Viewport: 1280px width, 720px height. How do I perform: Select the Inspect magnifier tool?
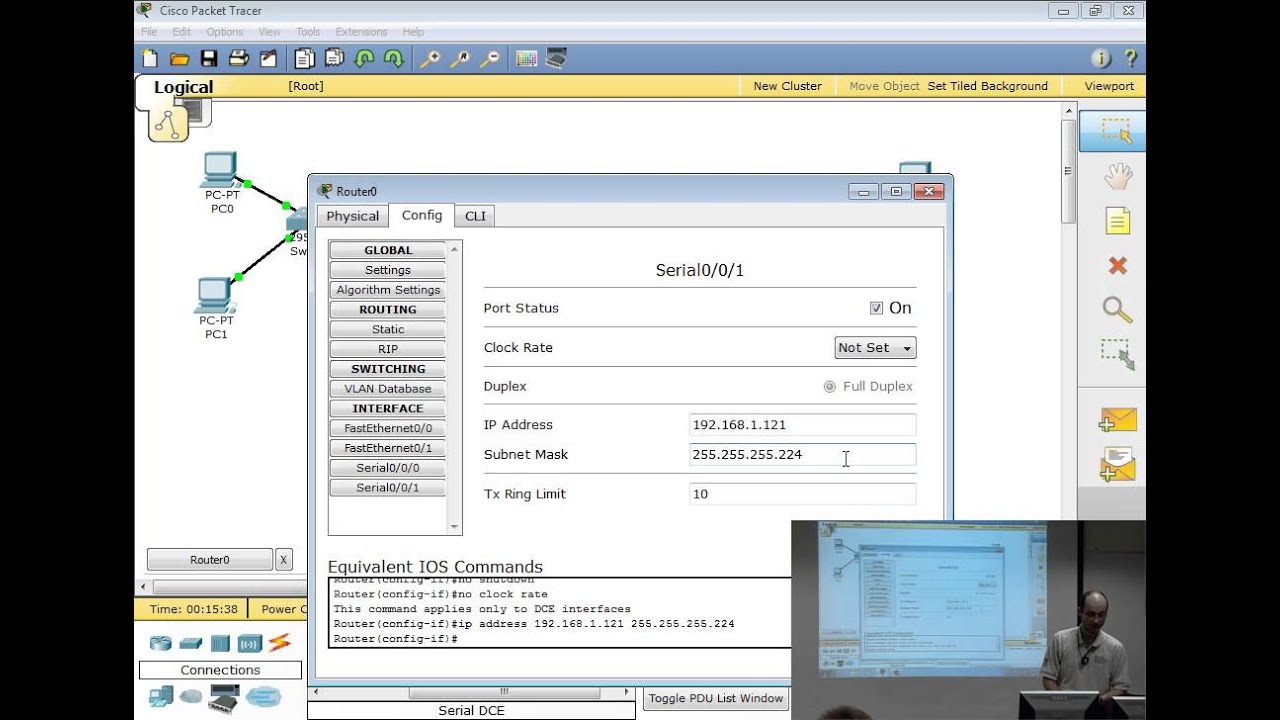1117,309
